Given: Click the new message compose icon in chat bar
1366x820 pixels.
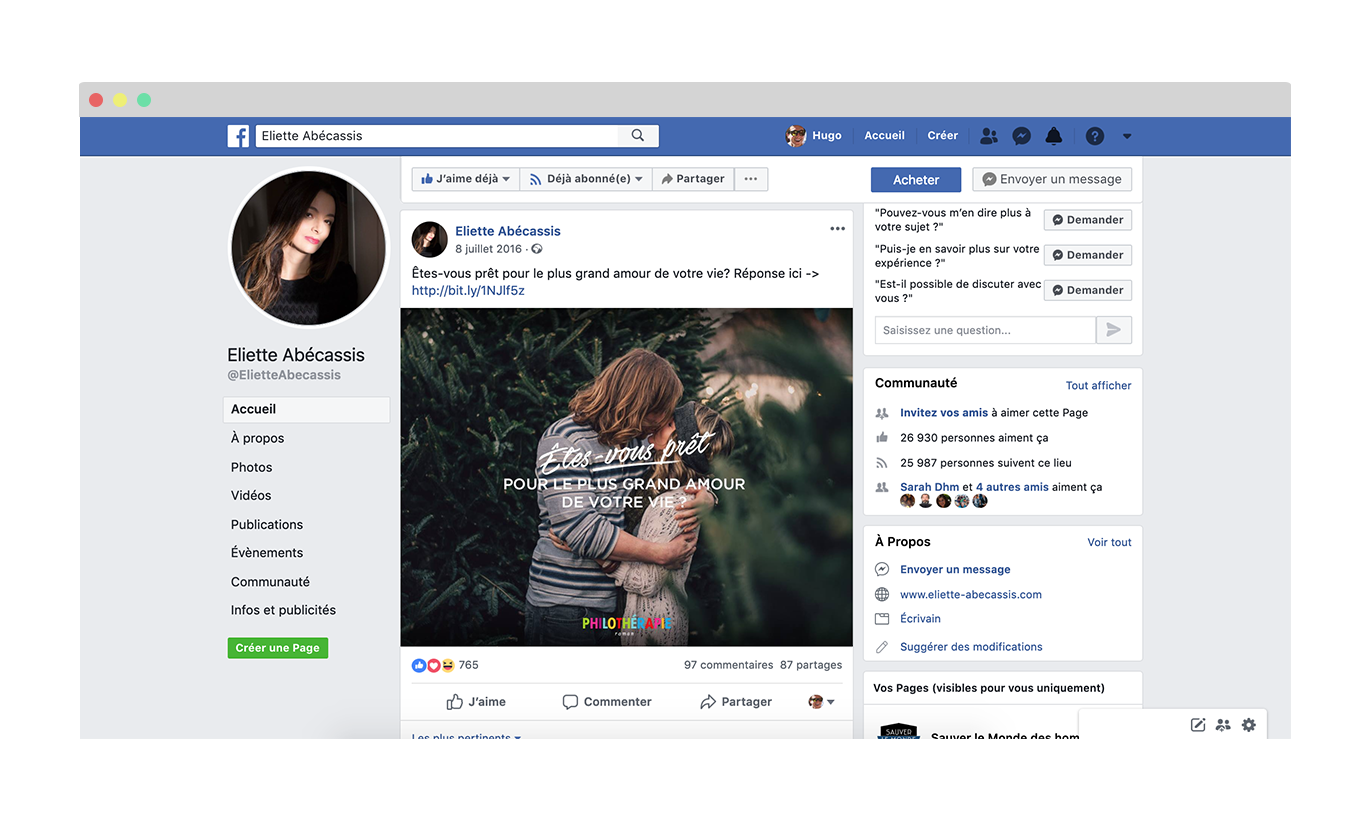Looking at the screenshot, I should pyautogui.click(x=1197, y=725).
